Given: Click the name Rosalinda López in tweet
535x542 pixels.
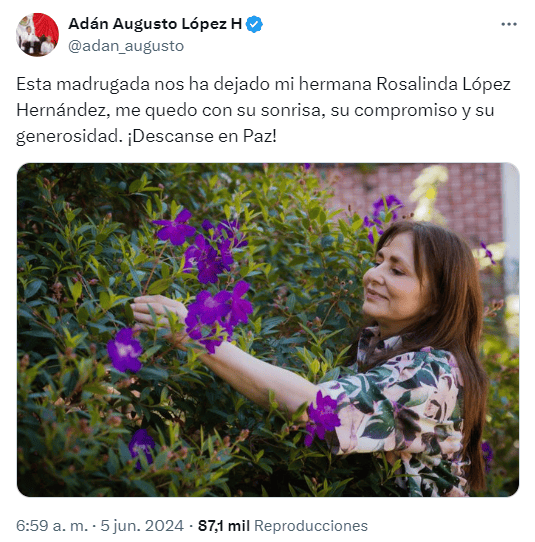Looking at the screenshot, I should [x=443, y=84].
